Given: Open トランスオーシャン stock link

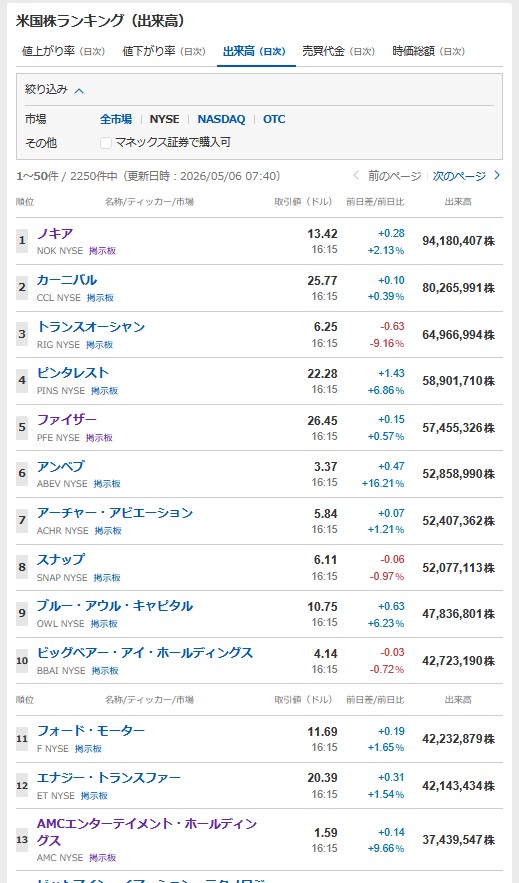Looking at the screenshot, I should 91,327.
